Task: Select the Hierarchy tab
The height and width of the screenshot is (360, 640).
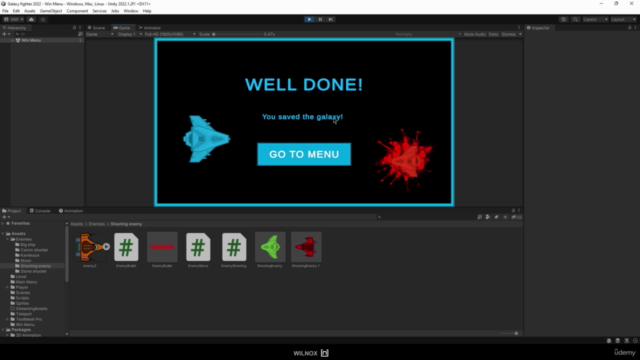Action: (x=14, y=28)
